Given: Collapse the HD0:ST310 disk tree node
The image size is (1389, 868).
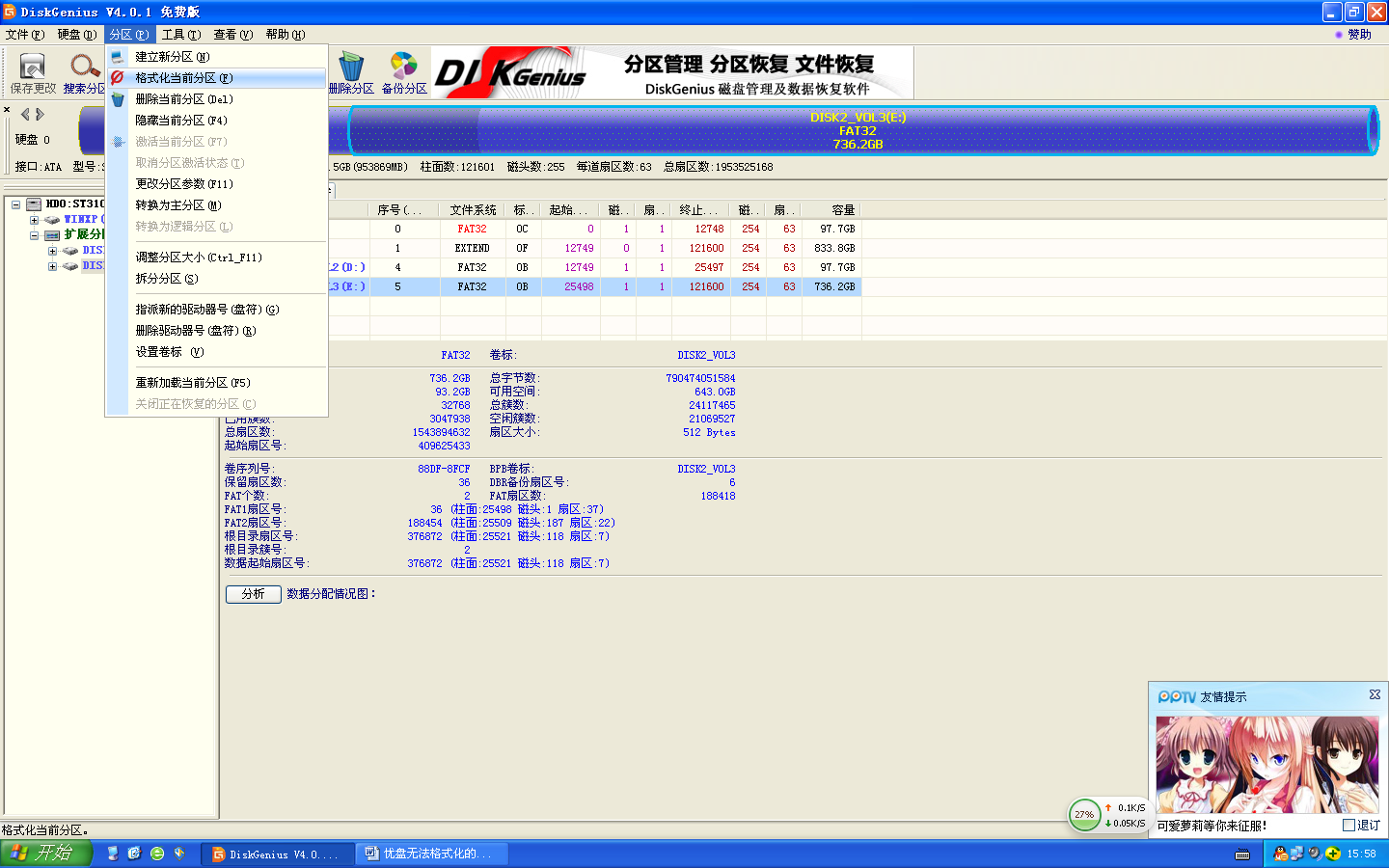Looking at the screenshot, I should coord(16,204).
